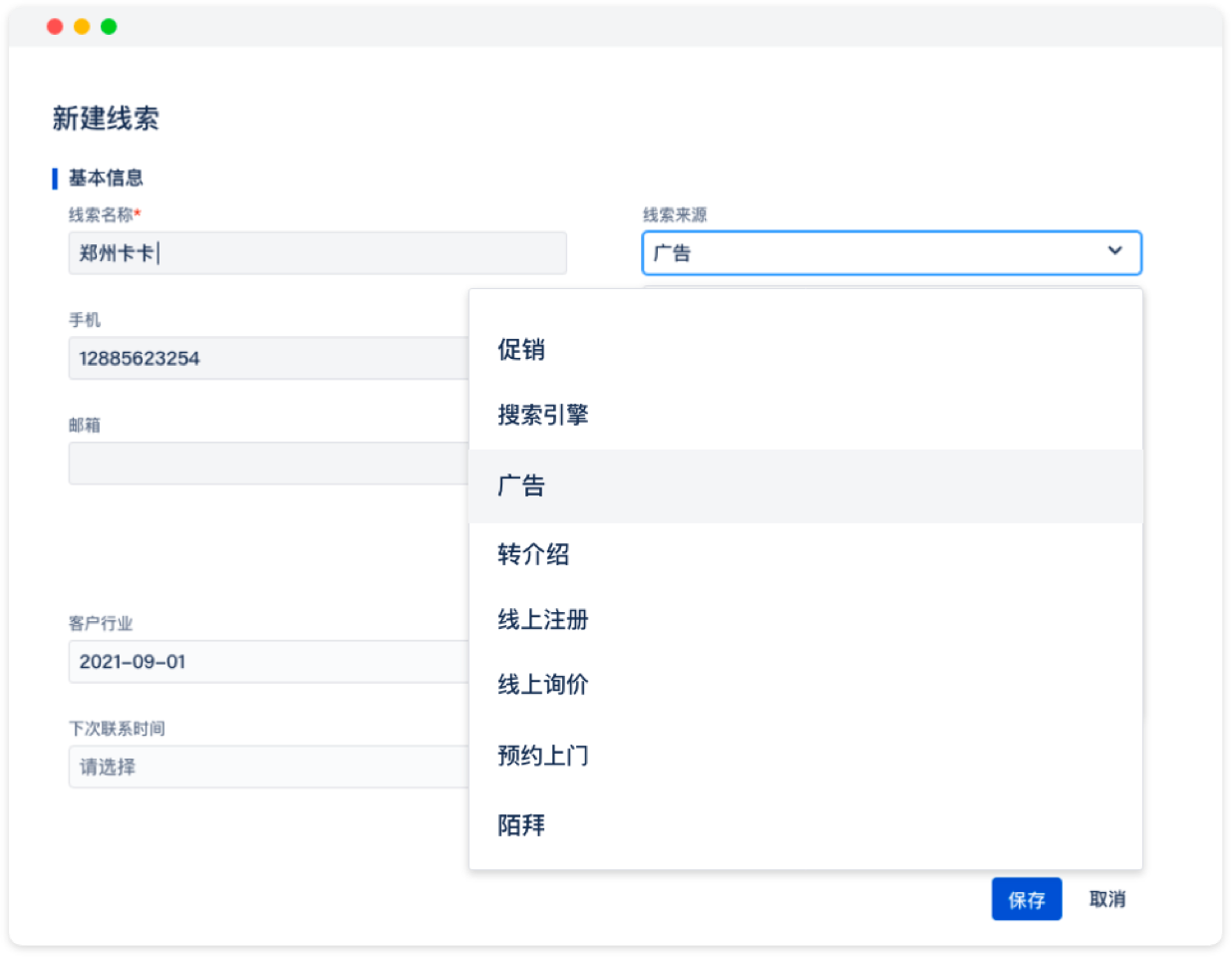This screenshot has height=957, width=1232.
Task: Pick 转介绍 from the dropdown list
Action: click(533, 554)
